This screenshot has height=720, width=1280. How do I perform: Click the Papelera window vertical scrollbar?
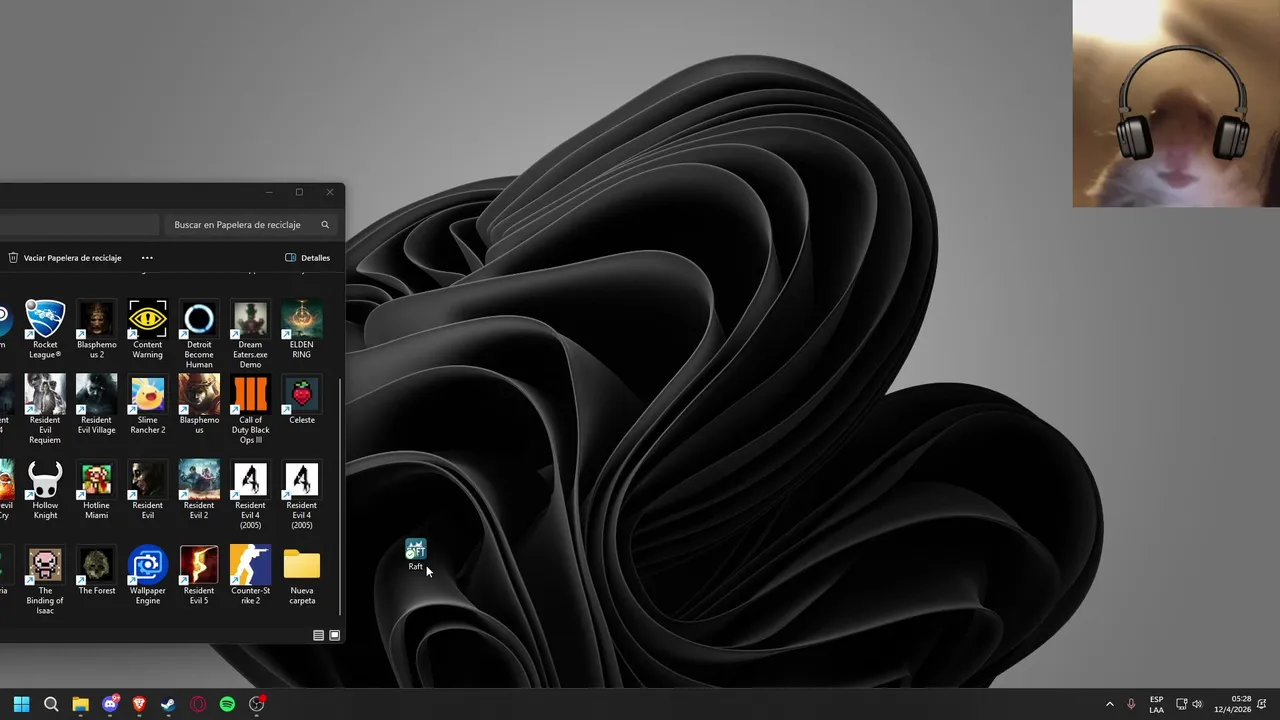click(341, 497)
